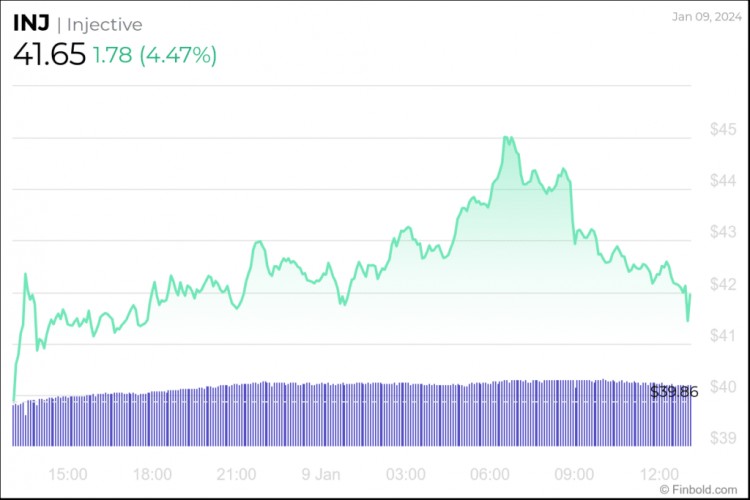
Task: Select the Injective coin name
Action: [105, 25]
